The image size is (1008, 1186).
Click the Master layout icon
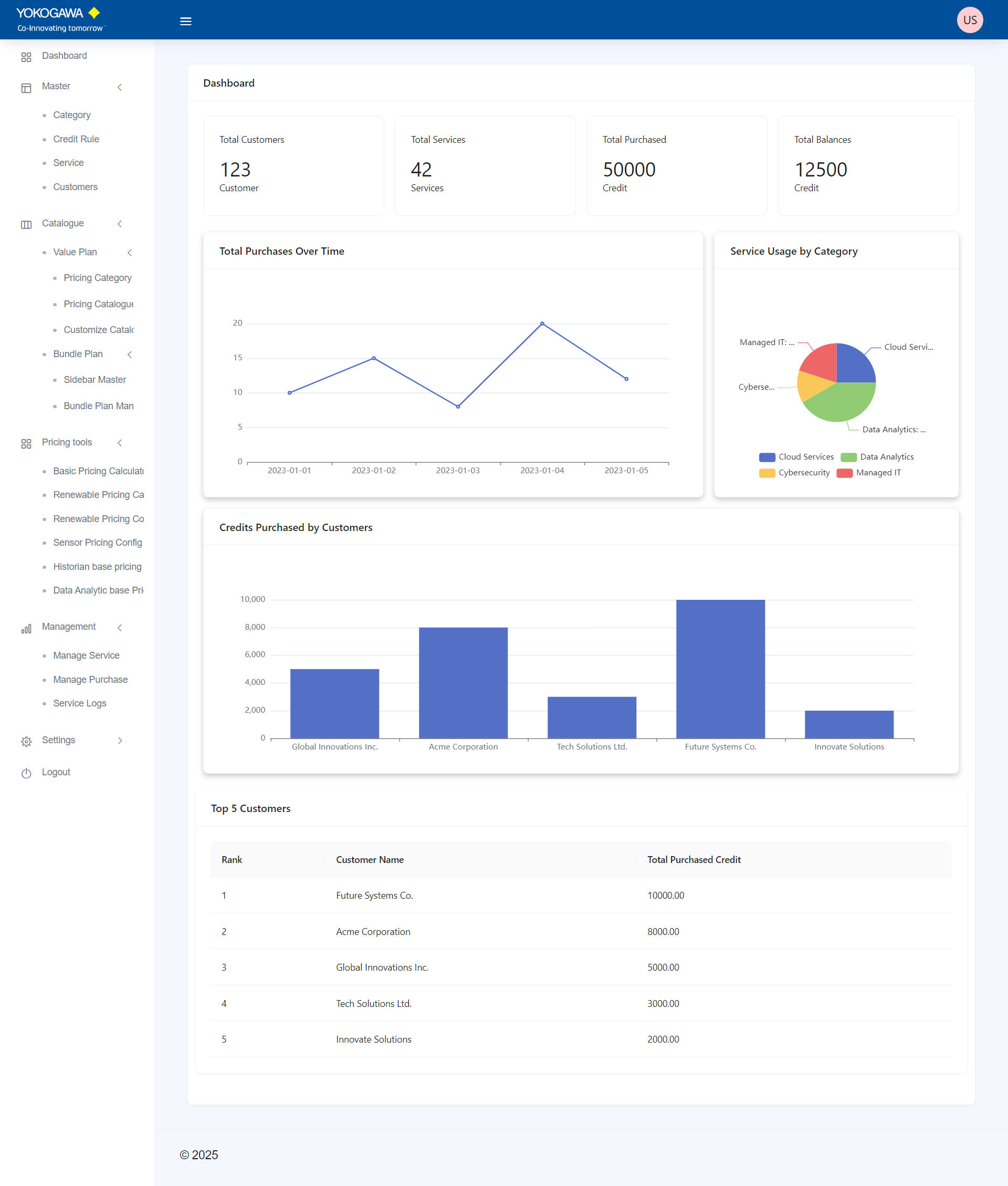pos(26,87)
